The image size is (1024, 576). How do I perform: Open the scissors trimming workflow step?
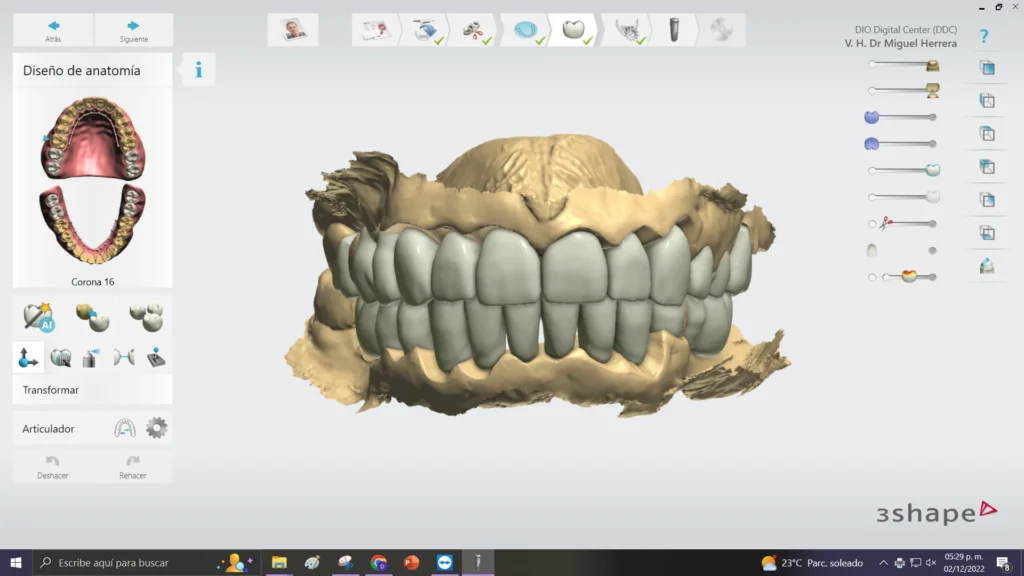[475, 30]
